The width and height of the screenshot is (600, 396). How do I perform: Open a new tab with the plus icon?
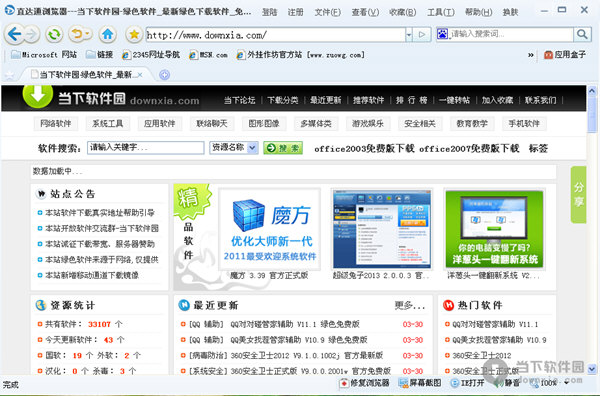pyautogui.click(x=165, y=75)
